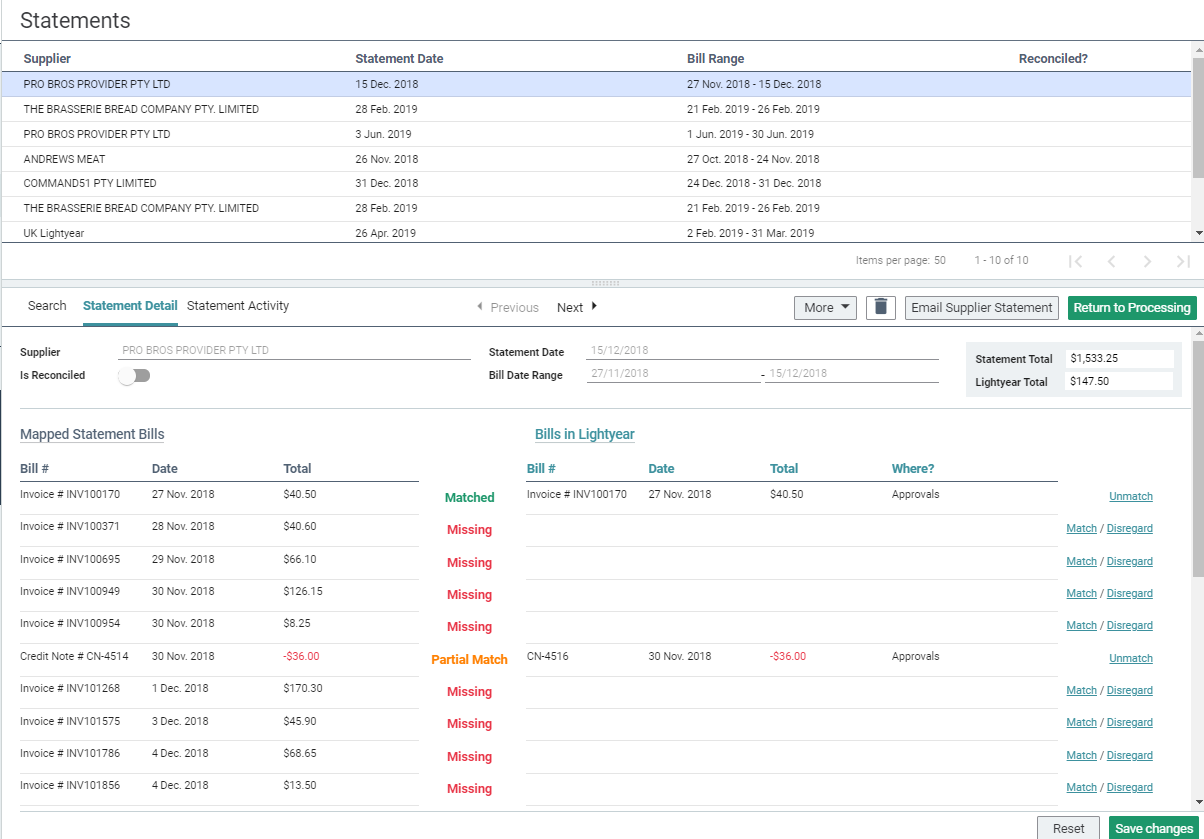1204x839 pixels.
Task: Switch to Statement Activity tab
Action: tap(238, 306)
